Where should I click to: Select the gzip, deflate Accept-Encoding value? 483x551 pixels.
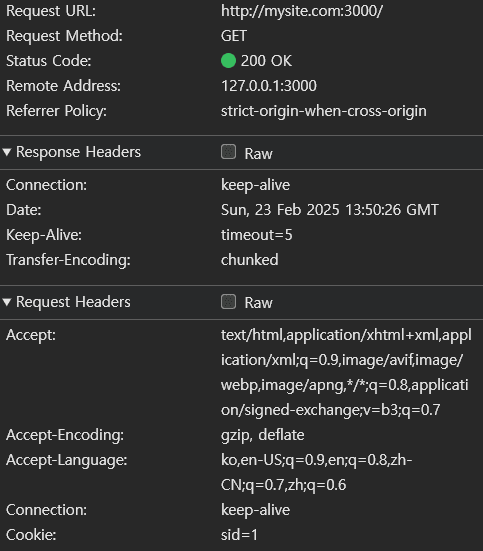click(x=262, y=435)
